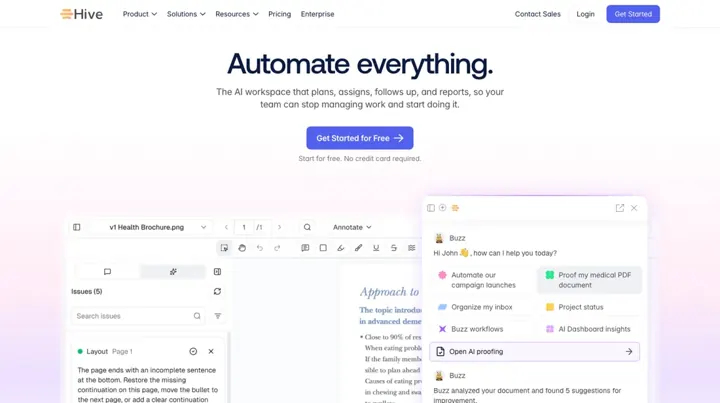720x403 pixels.
Task: Click the Hive icon in Buzz panel header
Action: [x=455, y=208]
